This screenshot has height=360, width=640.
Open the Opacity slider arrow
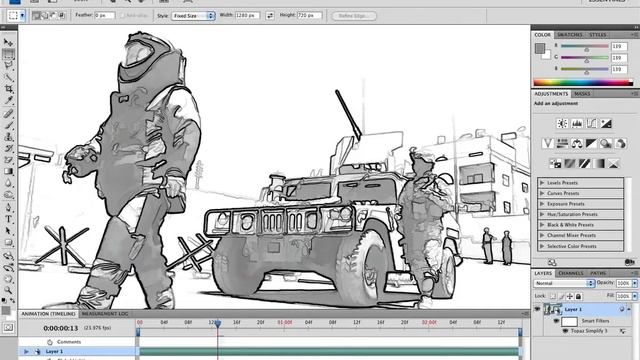pos(634,283)
